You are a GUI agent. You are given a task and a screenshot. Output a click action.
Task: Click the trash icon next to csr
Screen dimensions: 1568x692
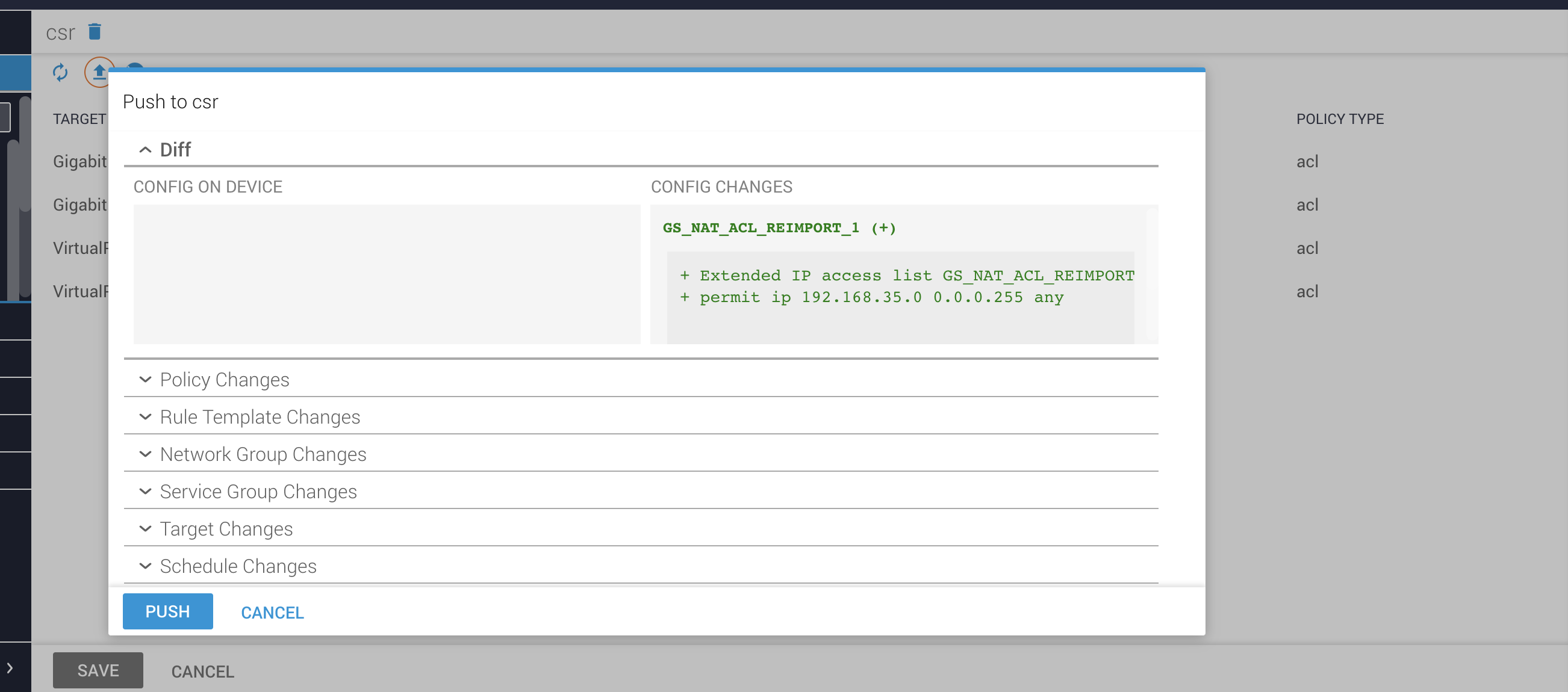[x=95, y=31]
